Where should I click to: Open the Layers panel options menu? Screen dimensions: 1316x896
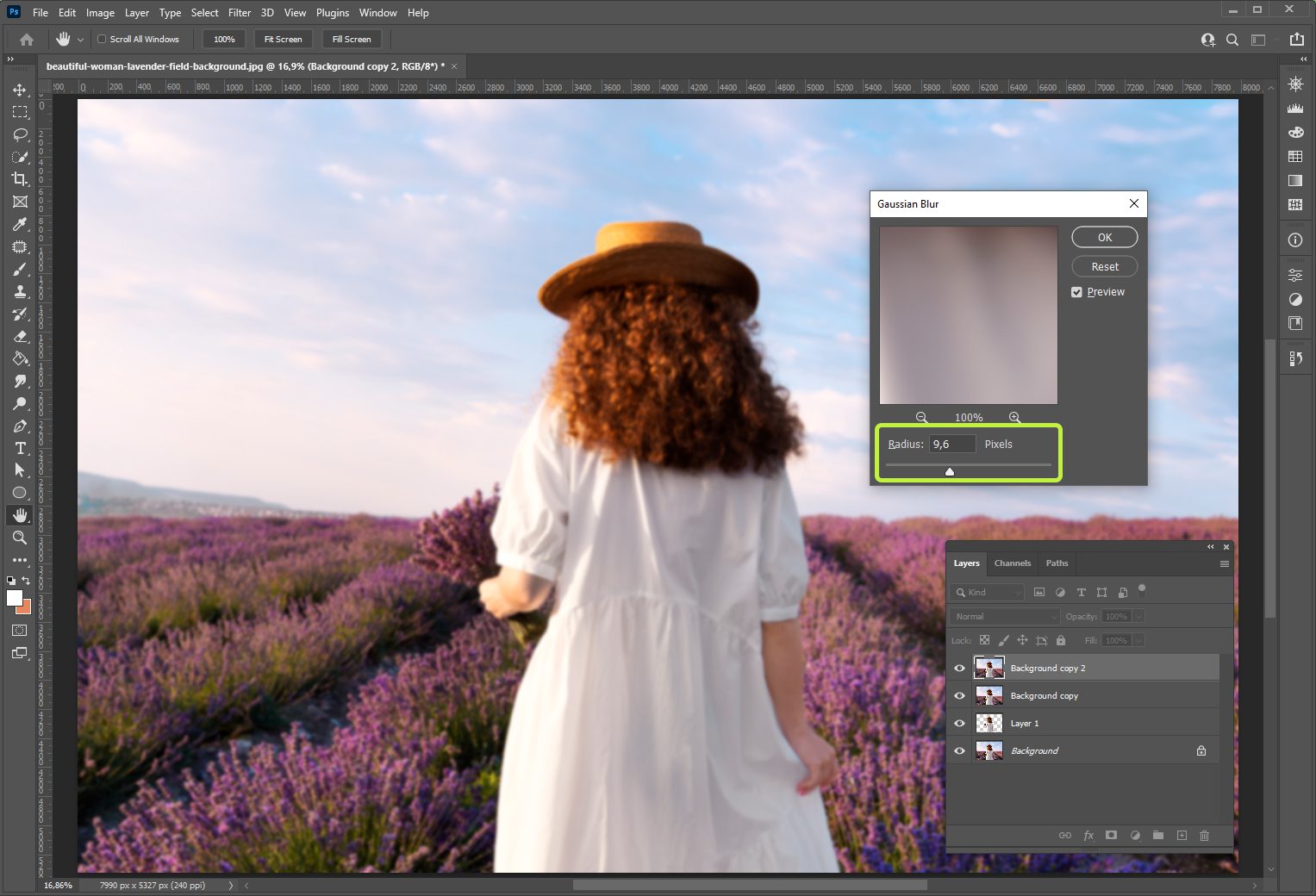[x=1224, y=563]
